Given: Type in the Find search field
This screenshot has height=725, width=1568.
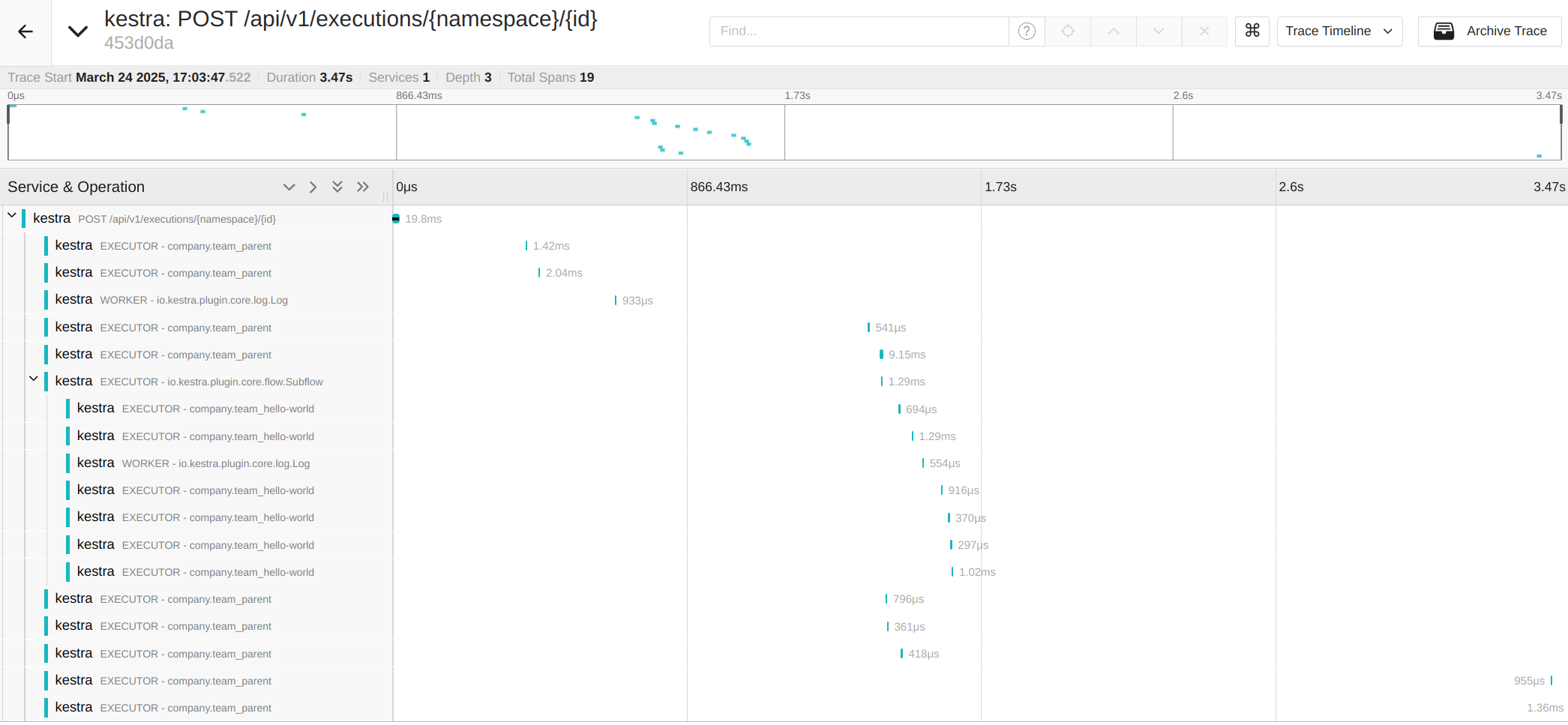Looking at the screenshot, I should click(x=859, y=31).
